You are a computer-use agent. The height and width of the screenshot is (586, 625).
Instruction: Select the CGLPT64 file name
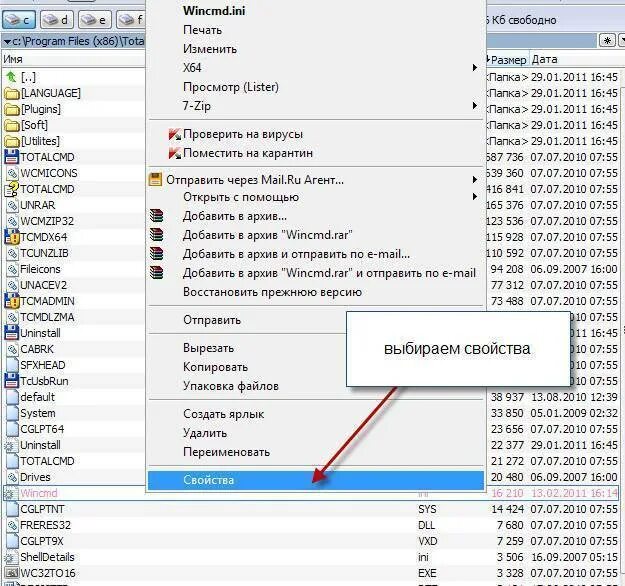click(x=42, y=429)
